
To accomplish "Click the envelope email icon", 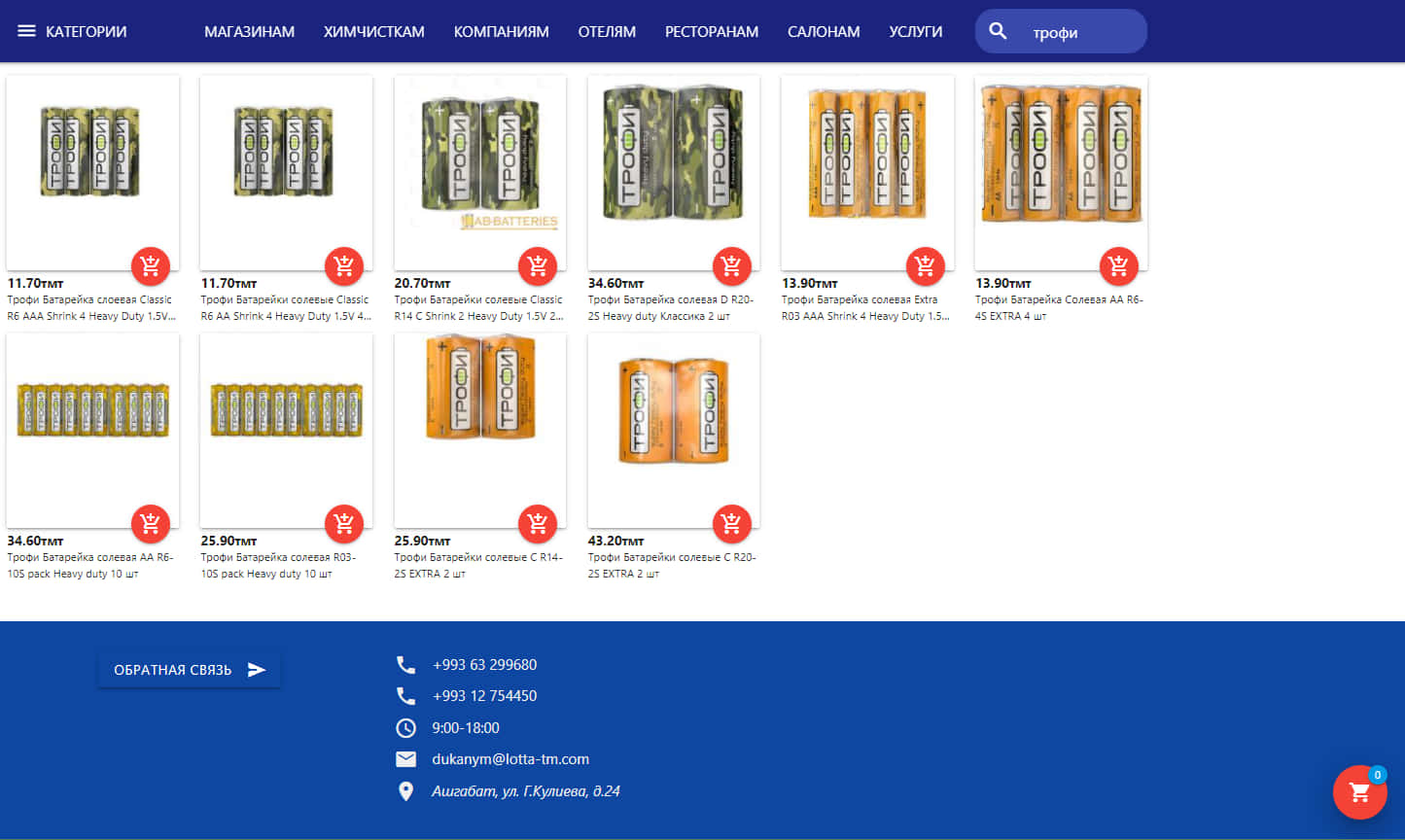I will [x=405, y=759].
